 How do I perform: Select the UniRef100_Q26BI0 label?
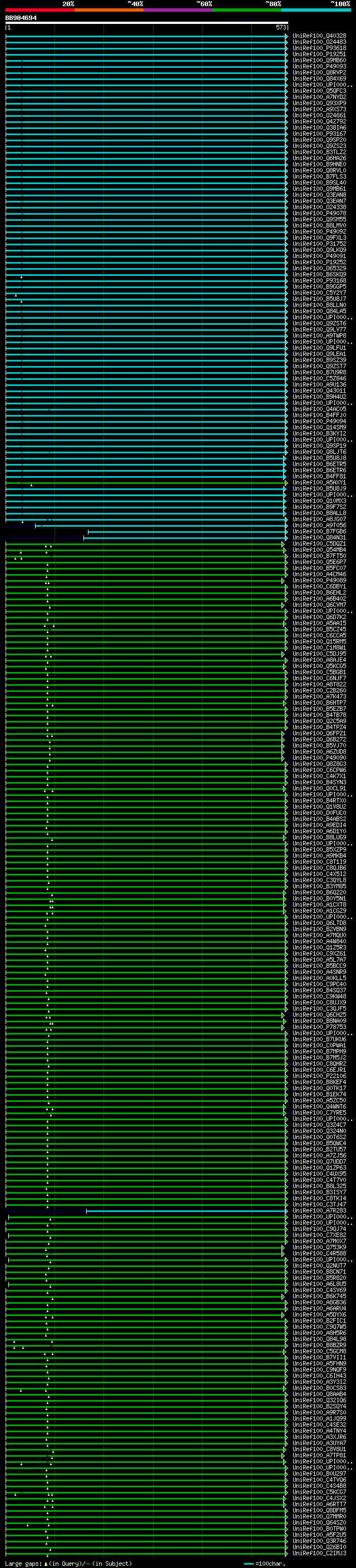(x=319, y=1547)
